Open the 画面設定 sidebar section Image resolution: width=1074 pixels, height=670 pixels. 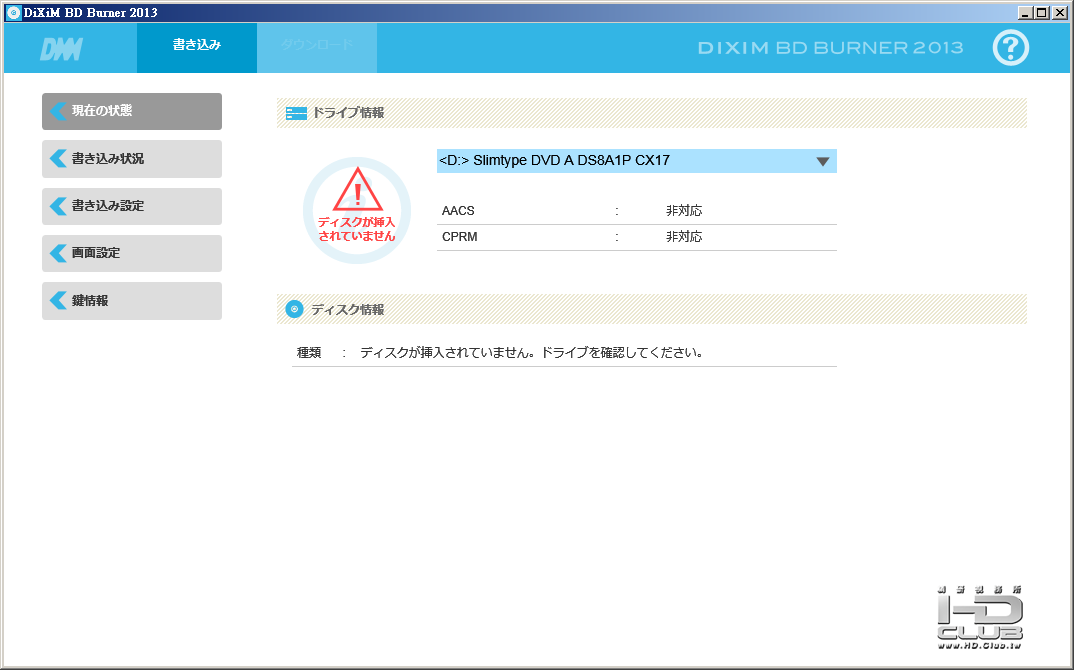(132, 253)
